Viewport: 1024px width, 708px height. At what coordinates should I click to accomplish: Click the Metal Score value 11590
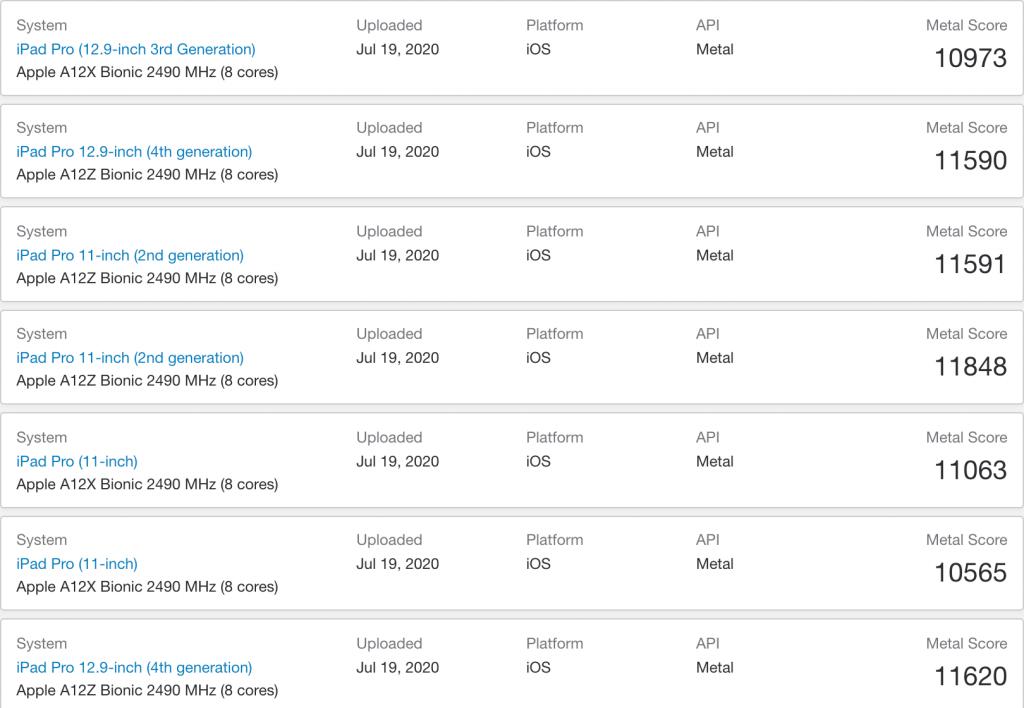click(x=970, y=161)
